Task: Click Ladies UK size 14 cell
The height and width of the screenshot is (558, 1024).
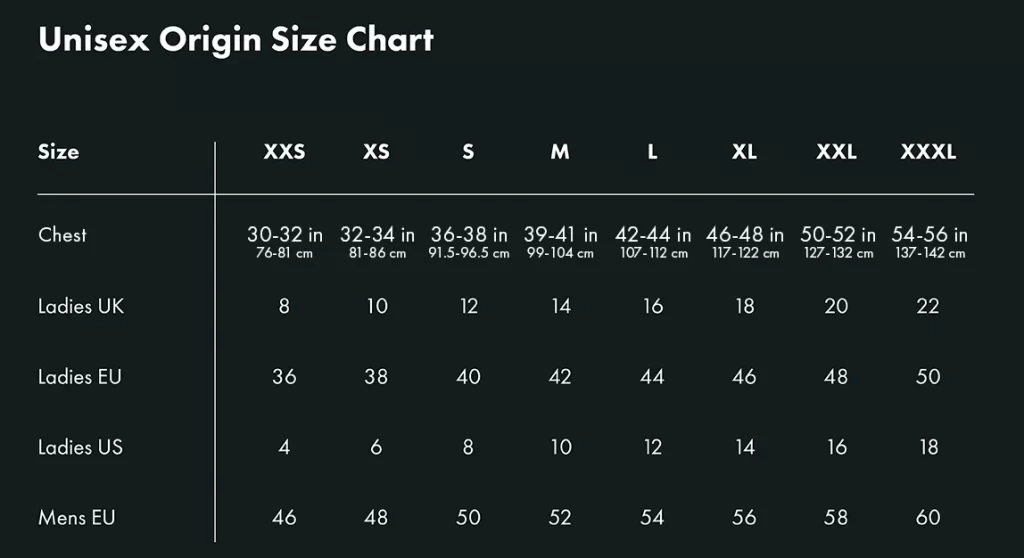Action: click(561, 306)
